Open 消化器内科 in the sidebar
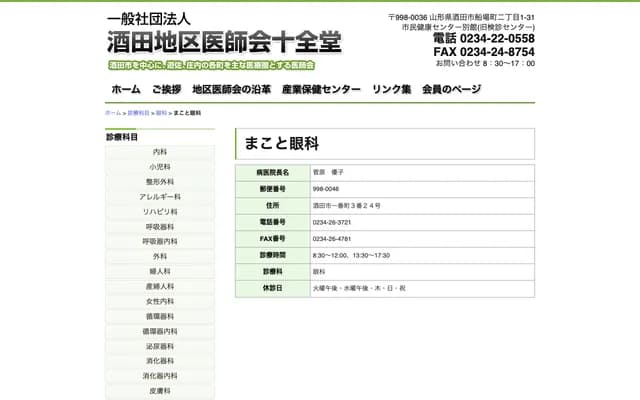This screenshot has width=640, height=400. coord(160,376)
